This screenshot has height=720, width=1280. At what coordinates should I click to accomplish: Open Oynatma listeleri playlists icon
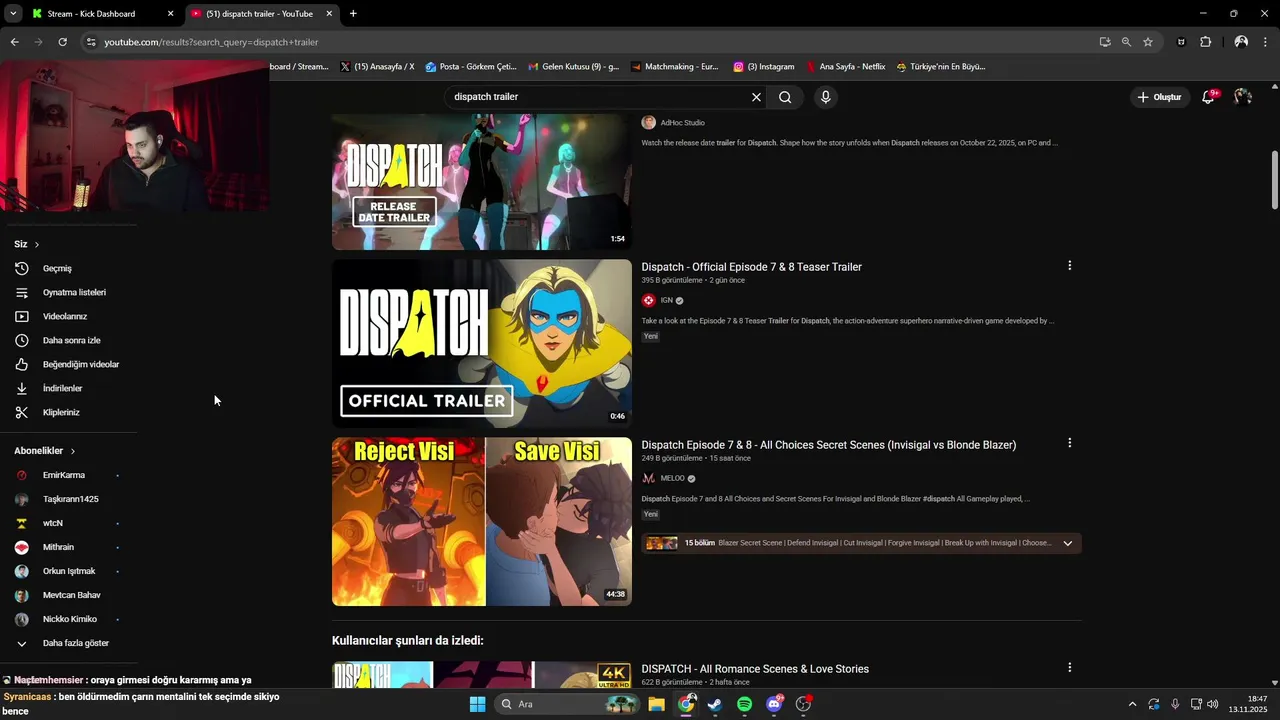click(22, 292)
